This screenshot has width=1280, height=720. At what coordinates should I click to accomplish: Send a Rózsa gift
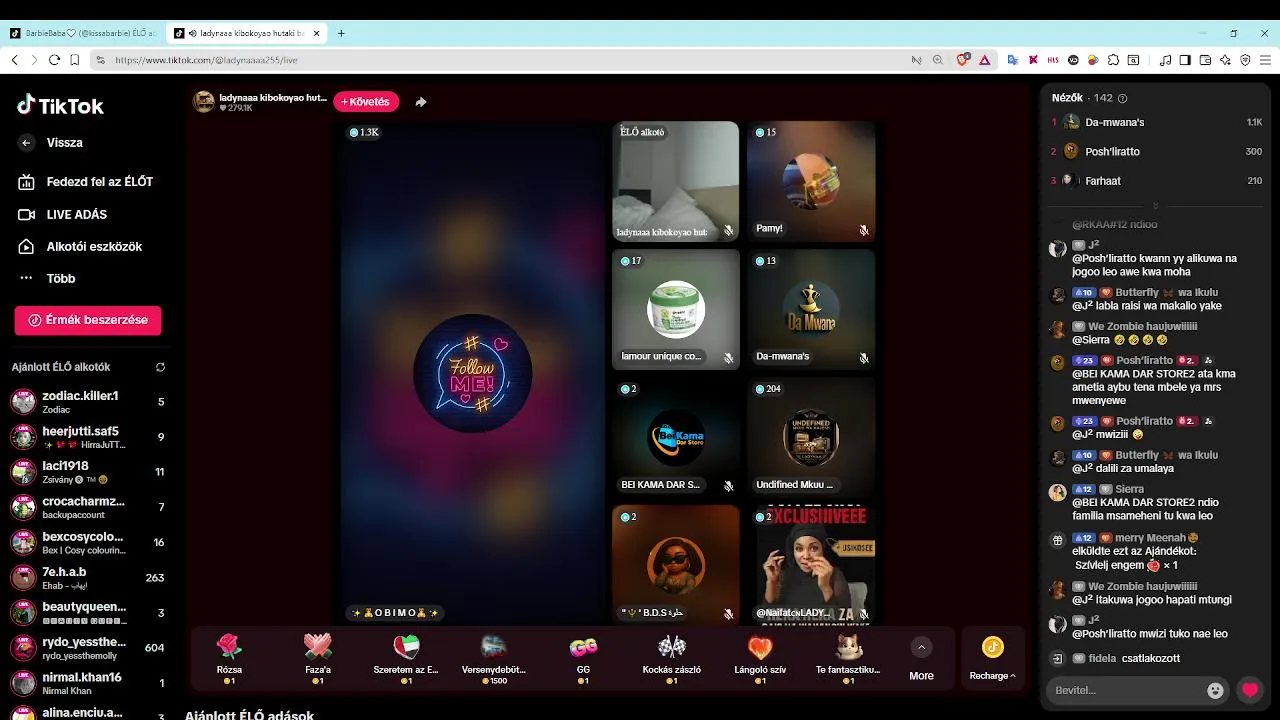coord(229,658)
